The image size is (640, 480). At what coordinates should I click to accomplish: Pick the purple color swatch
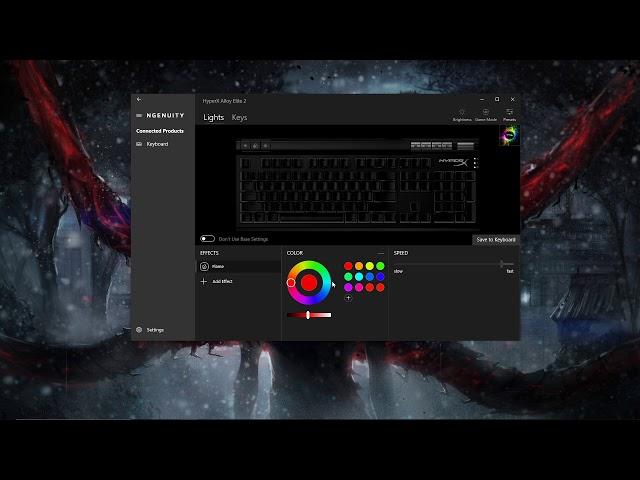click(348, 287)
